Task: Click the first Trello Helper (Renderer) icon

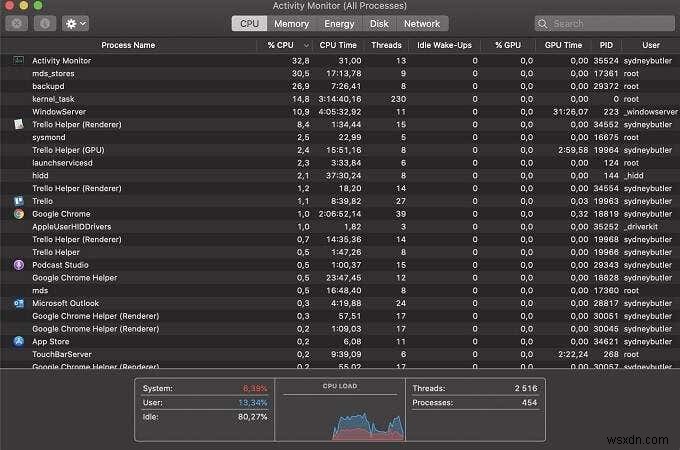Action: point(19,124)
